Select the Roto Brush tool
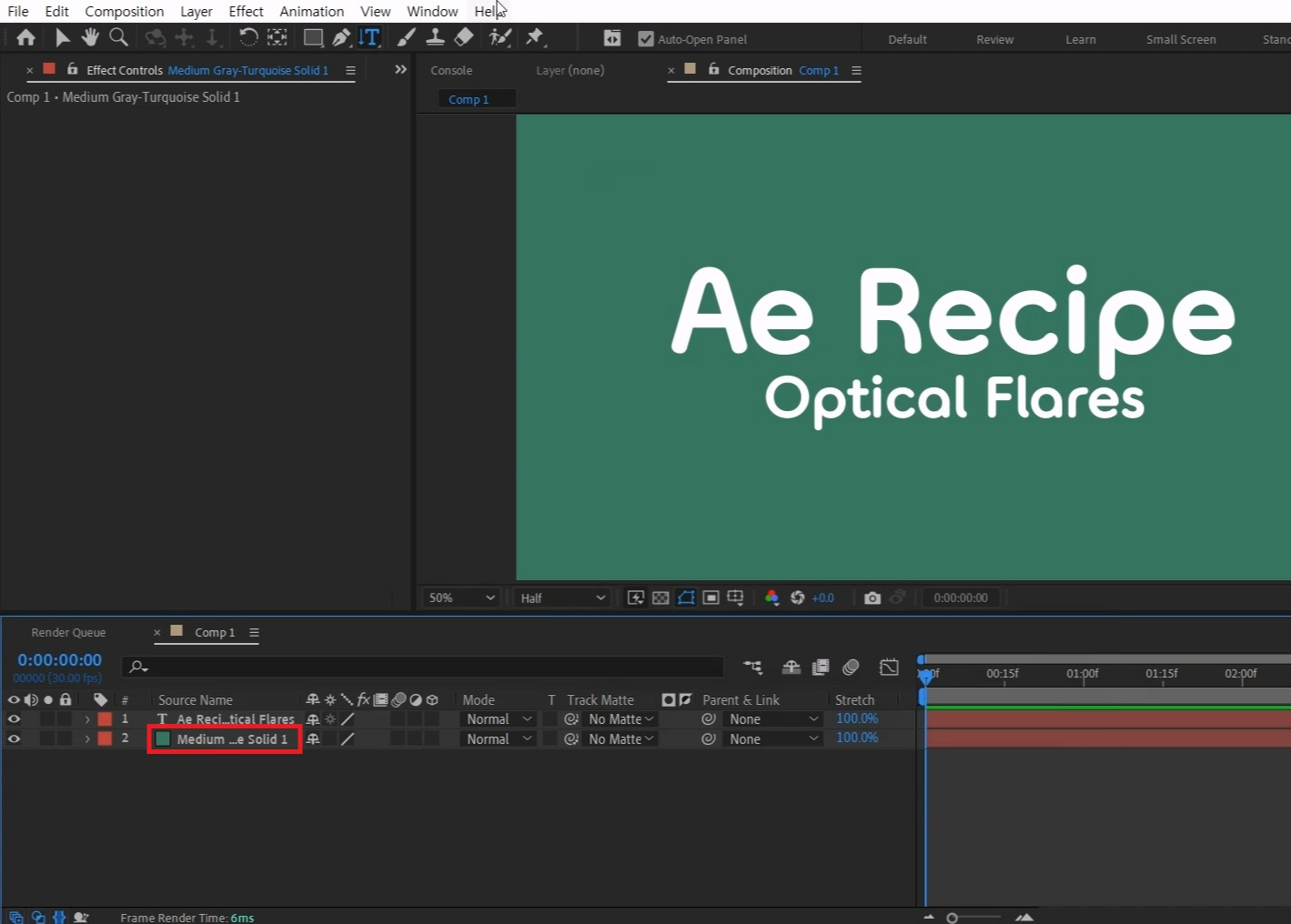The width and height of the screenshot is (1291, 924). [499, 37]
